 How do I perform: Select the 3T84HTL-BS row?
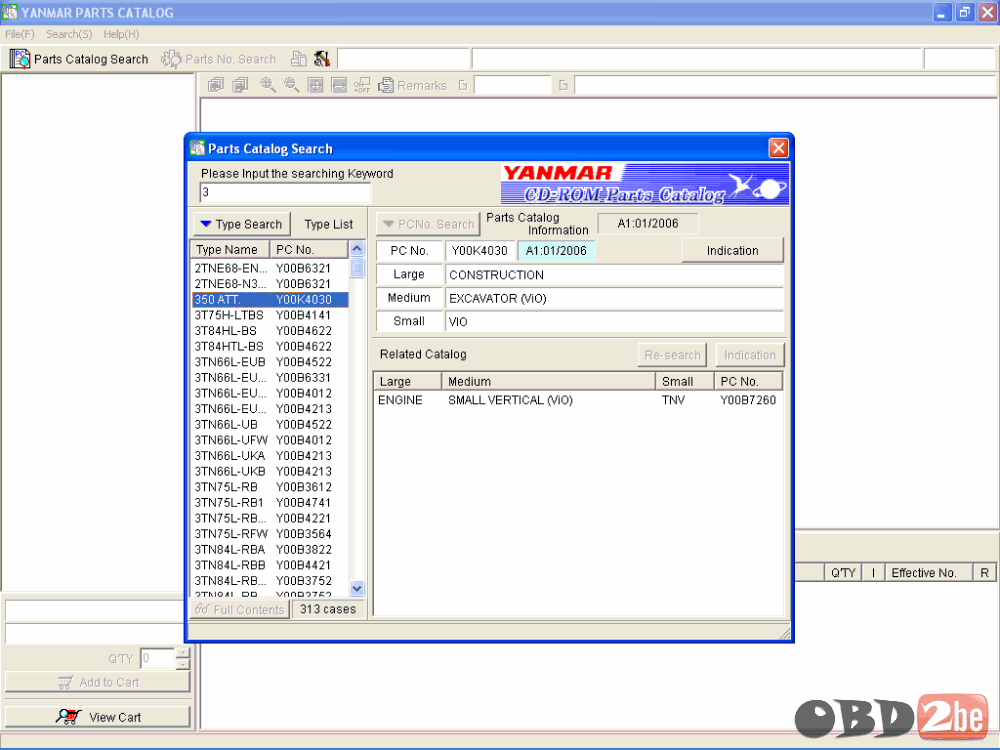[x=270, y=346]
